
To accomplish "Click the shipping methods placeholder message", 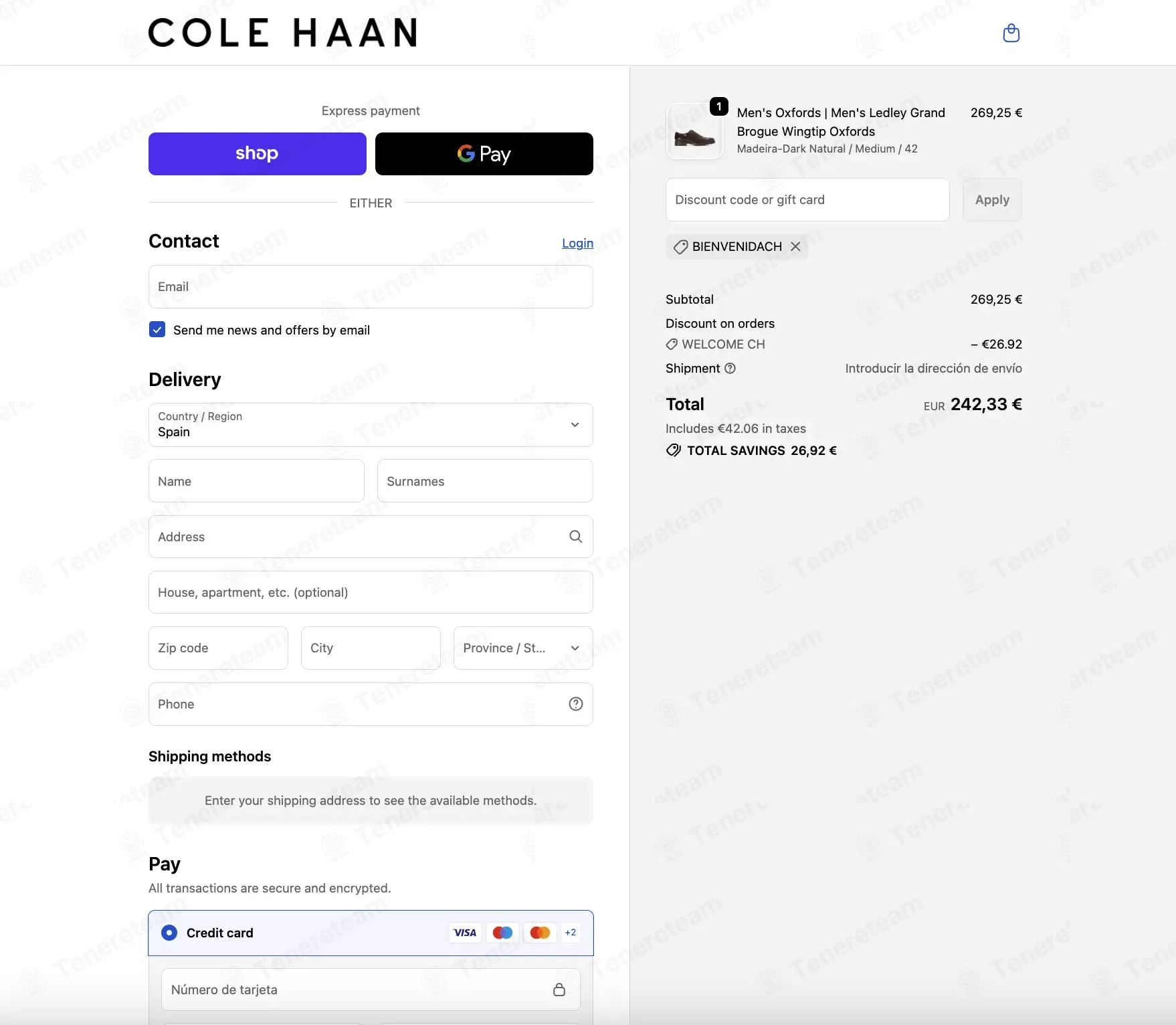I will pyautogui.click(x=371, y=800).
